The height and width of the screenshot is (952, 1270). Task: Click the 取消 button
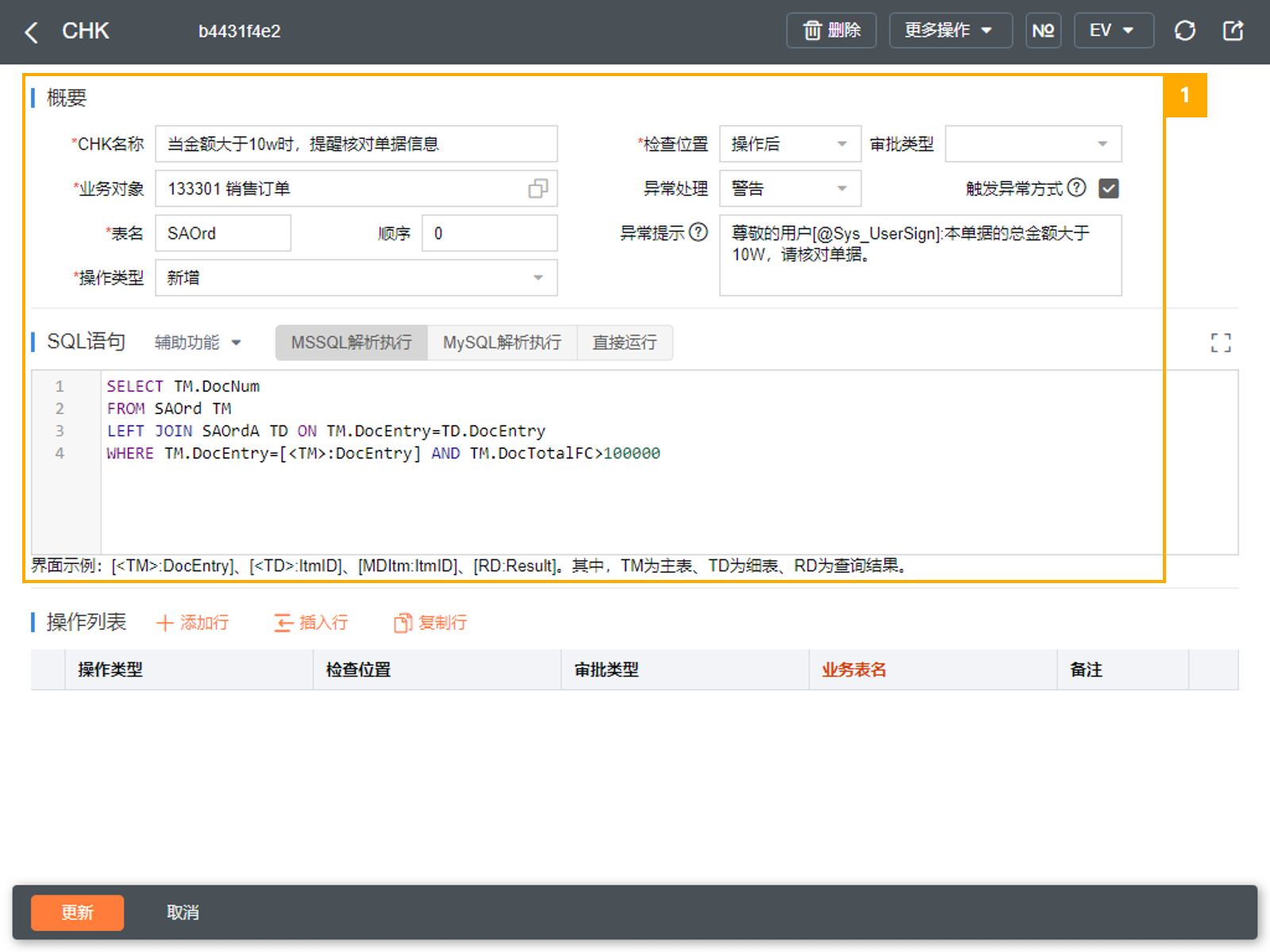pyautogui.click(x=183, y=912)
